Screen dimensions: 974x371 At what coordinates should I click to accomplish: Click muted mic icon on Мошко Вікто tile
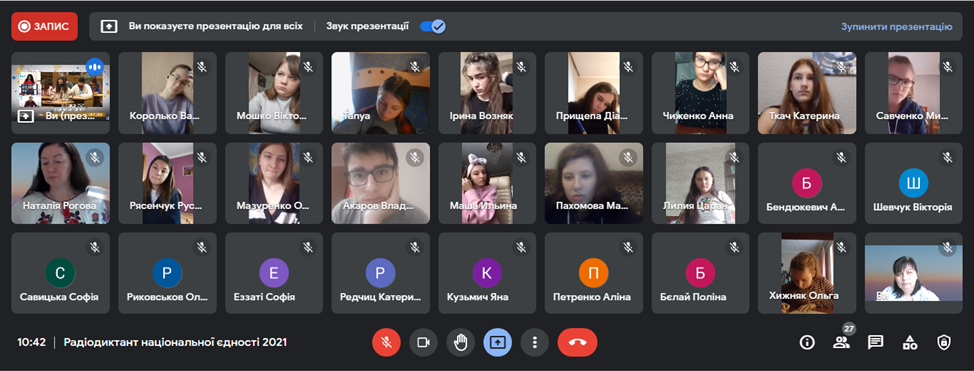308,67
